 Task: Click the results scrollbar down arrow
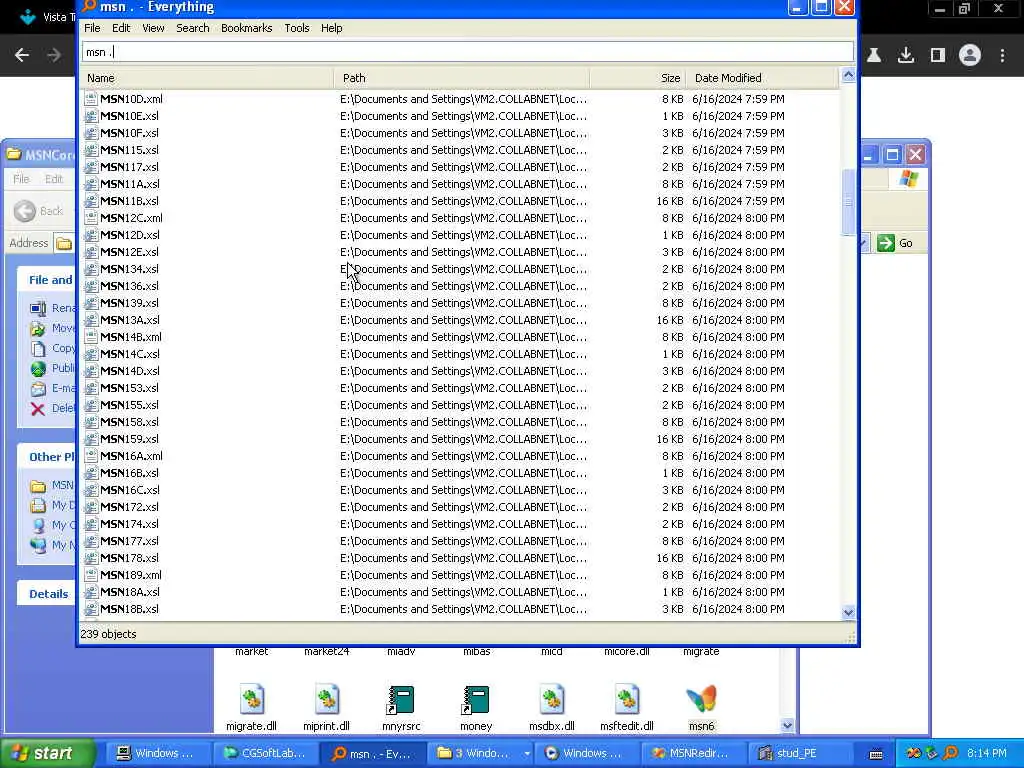click(x=848, y=612)
